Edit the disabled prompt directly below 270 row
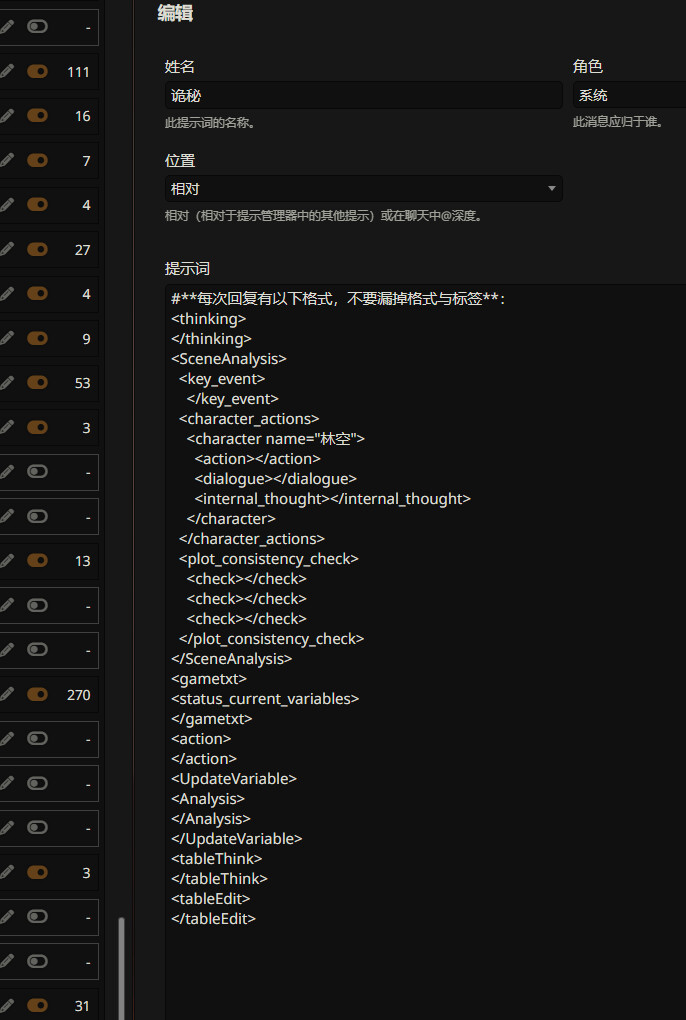 (x=7, y=739)
